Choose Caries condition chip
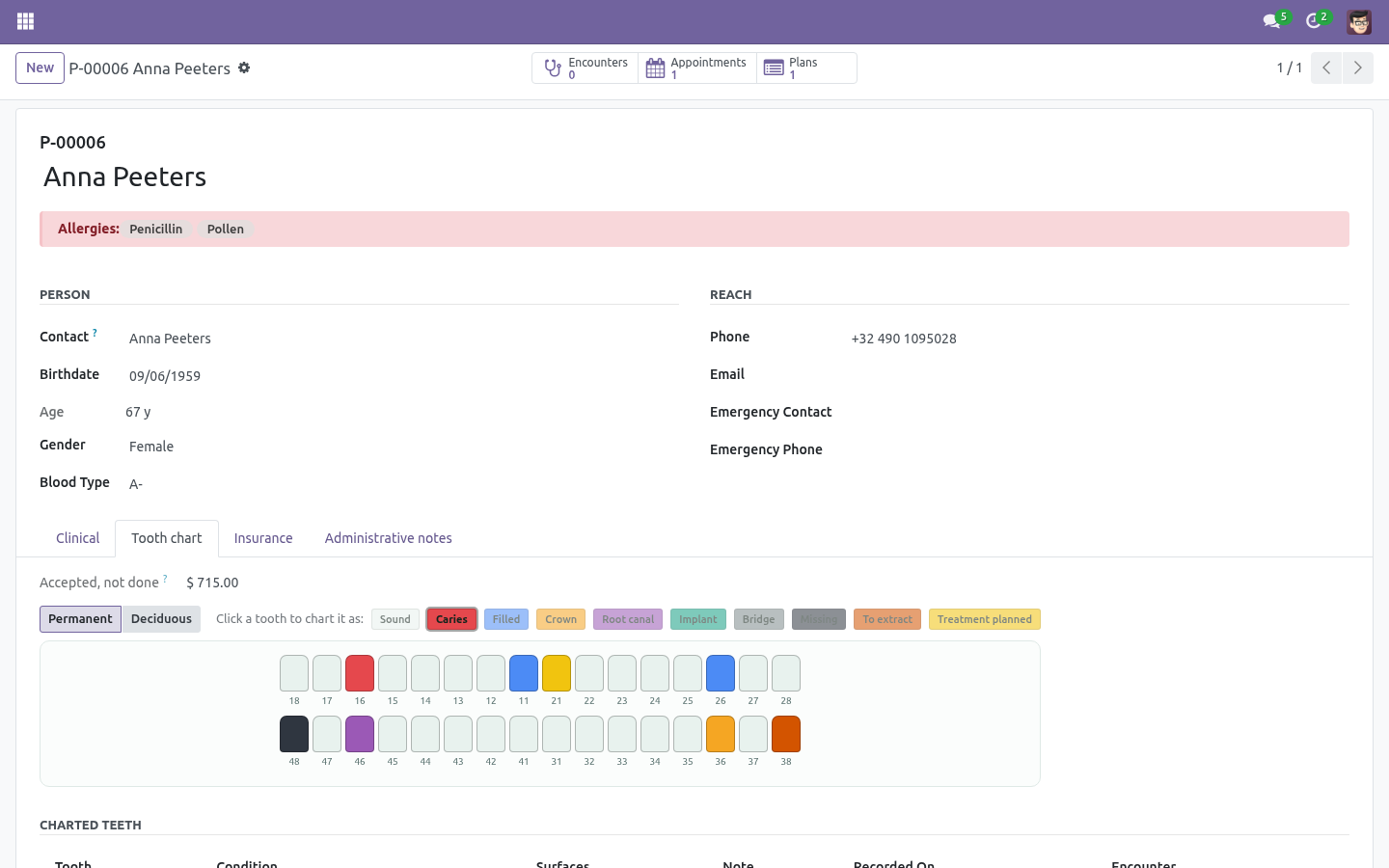The width and height of the screenshot is (1389, 868). coord(451,619)
